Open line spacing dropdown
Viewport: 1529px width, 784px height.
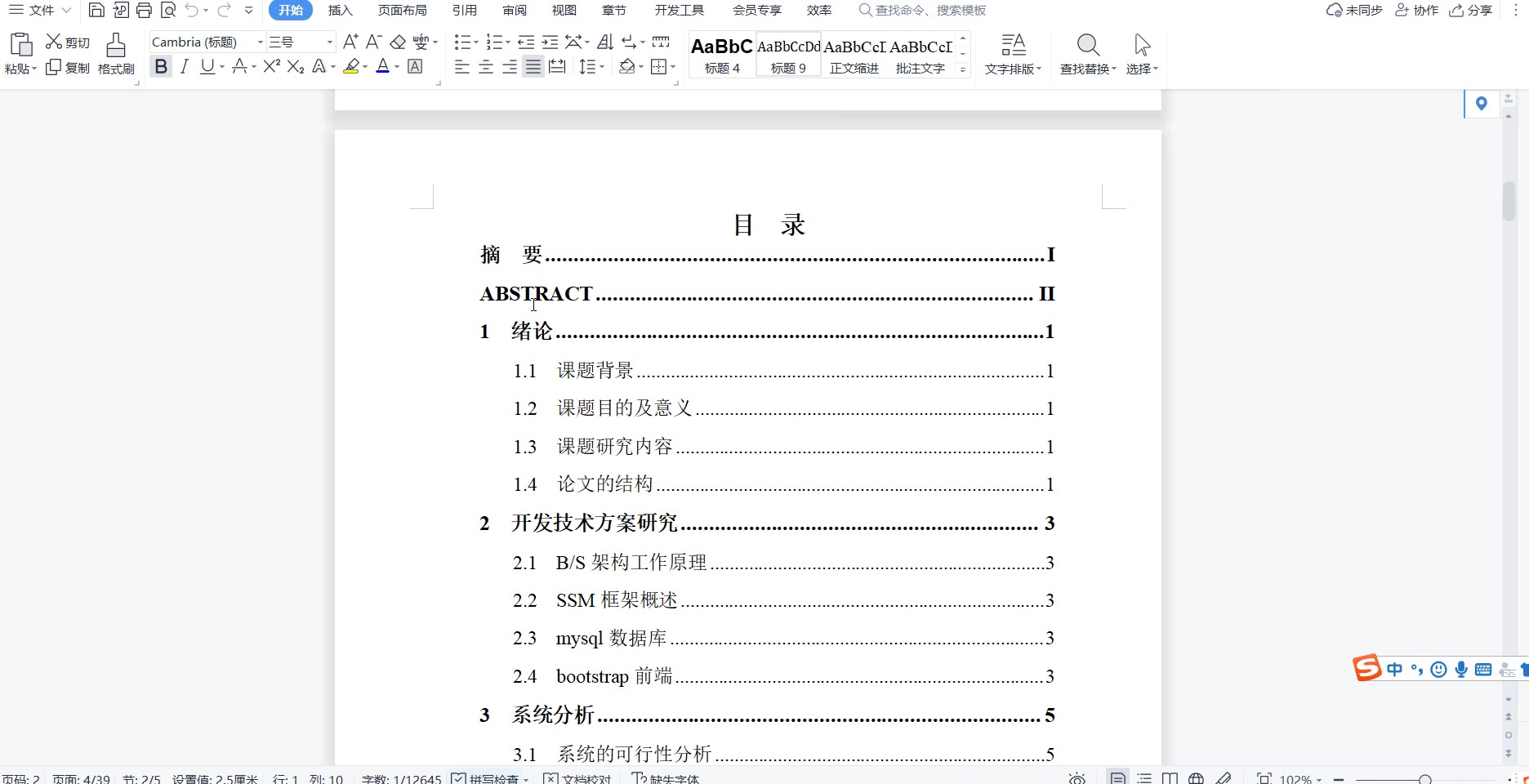pyautogui.click(x=602, y=68)
